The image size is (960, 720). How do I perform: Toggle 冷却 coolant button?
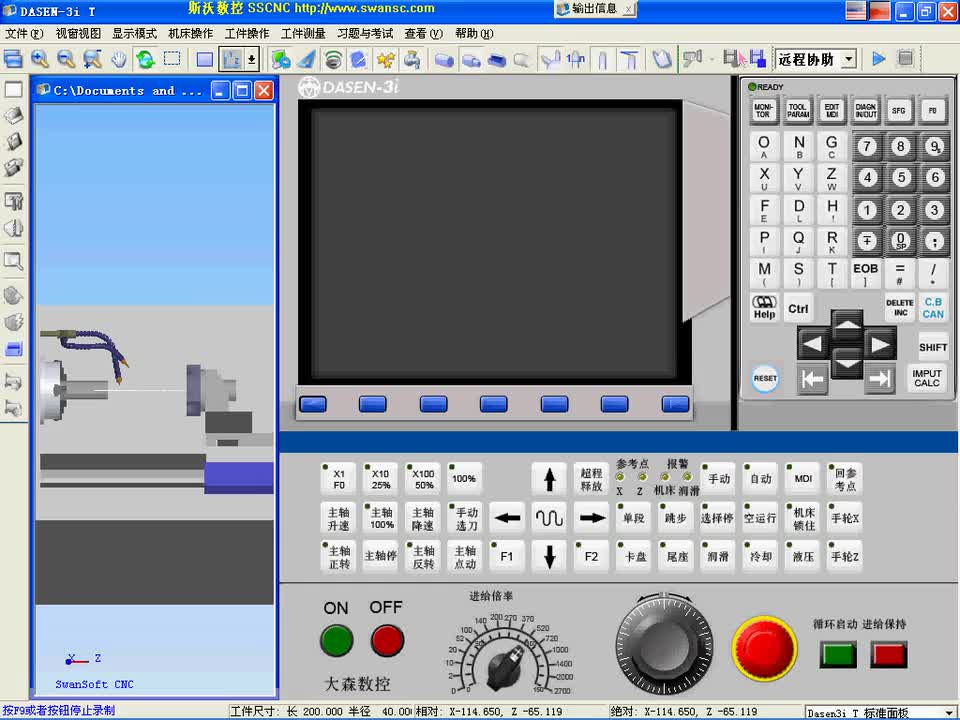pos(760,557)
